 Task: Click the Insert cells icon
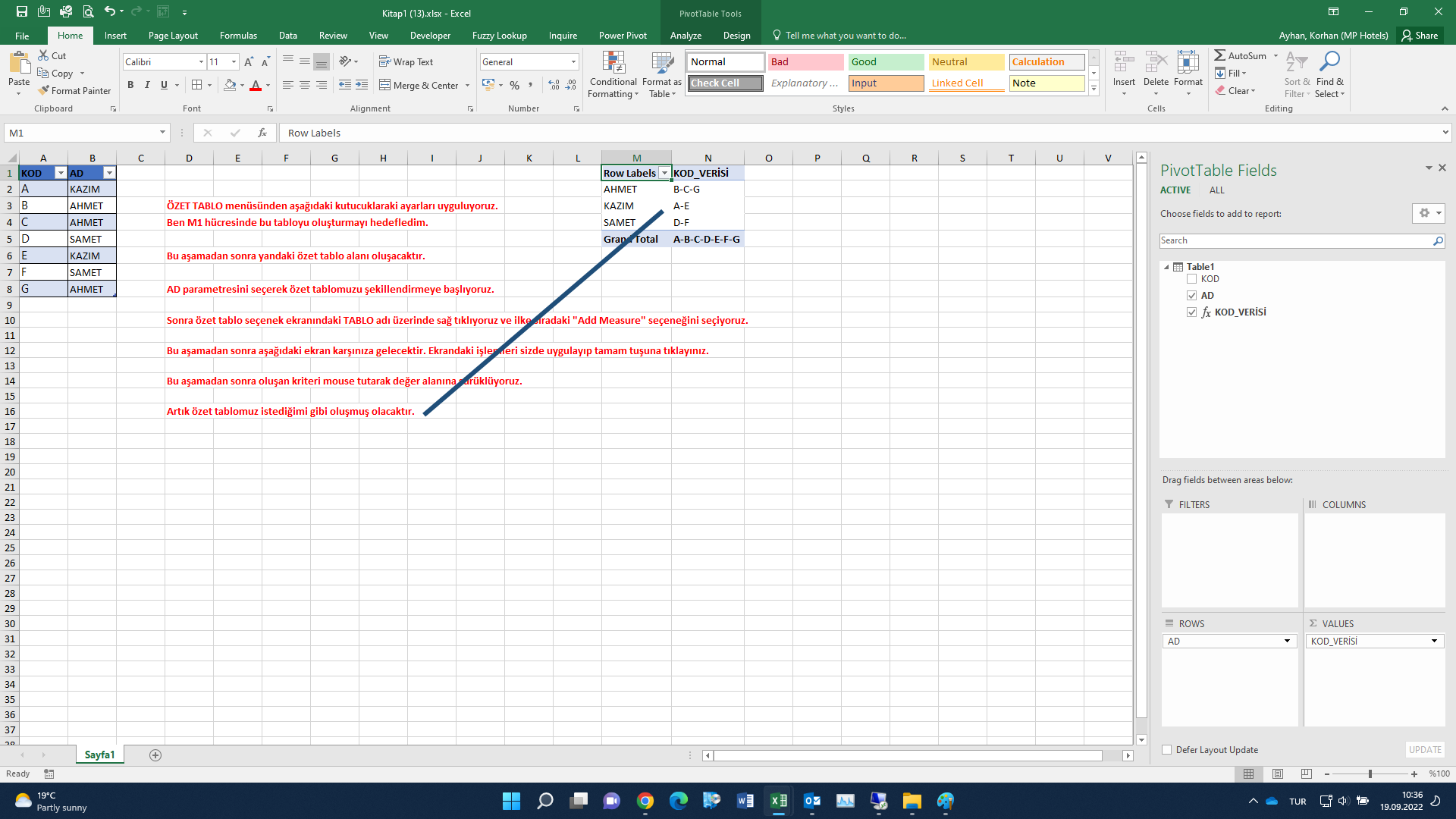pos(1124,62)
